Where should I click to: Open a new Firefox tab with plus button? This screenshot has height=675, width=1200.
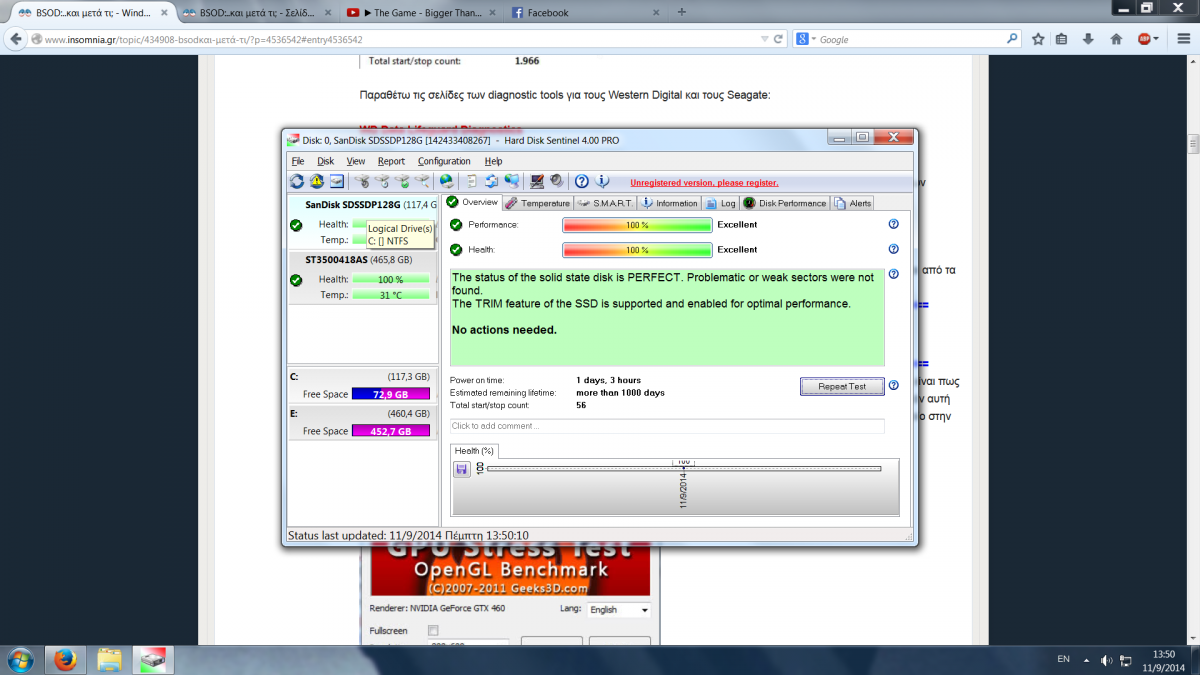tap(681, 13)
